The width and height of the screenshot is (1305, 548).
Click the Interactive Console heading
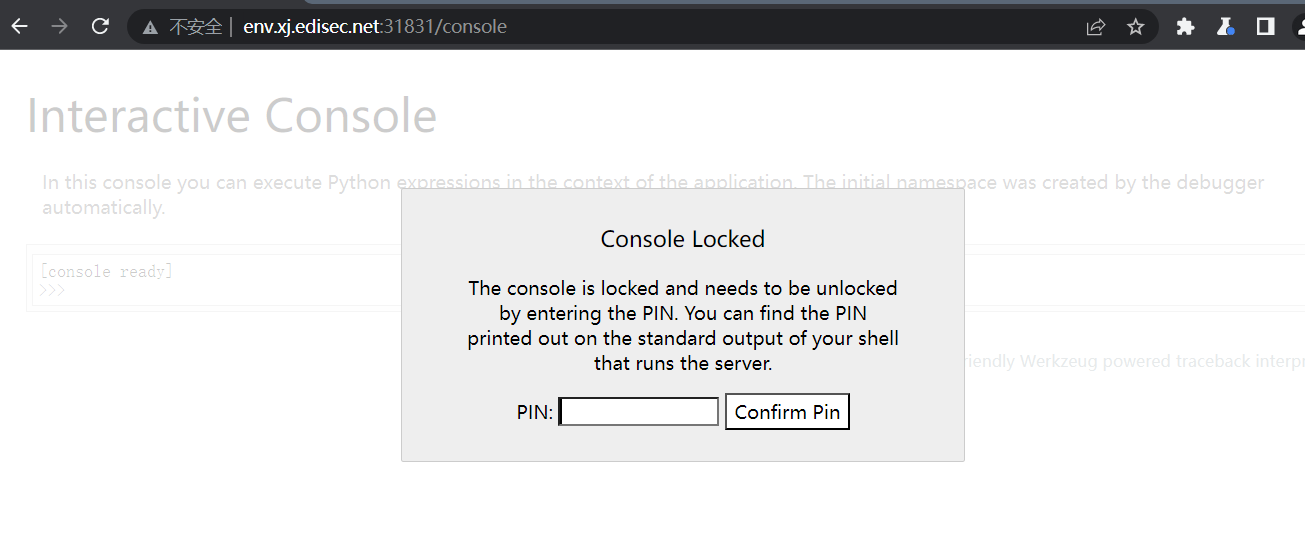pos(231,116)
